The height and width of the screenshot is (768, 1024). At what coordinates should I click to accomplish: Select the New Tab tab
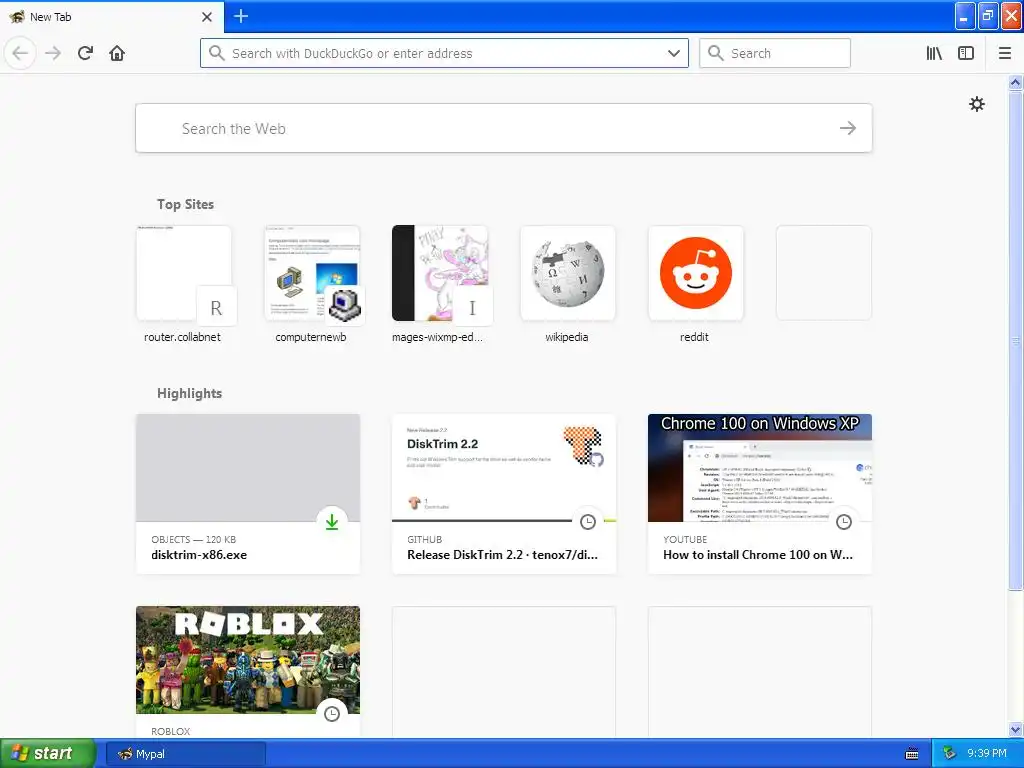pyautogui.click(x=111, y=17)
